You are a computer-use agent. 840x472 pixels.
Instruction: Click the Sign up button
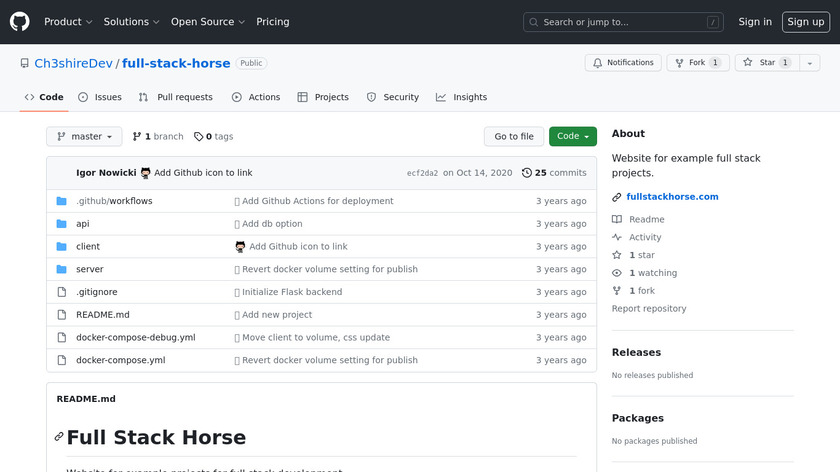tap(805, 22)
